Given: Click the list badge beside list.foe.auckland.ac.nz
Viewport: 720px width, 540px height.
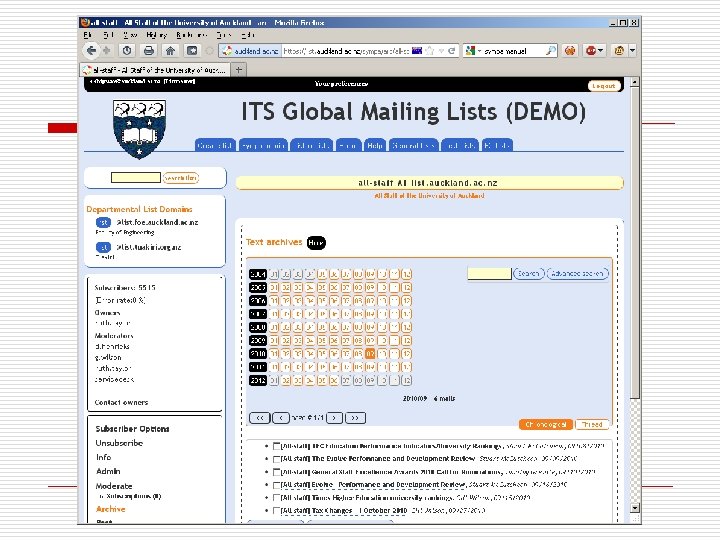Looking at the screenshot, I should pyautogui.click(x=103, y=222).
